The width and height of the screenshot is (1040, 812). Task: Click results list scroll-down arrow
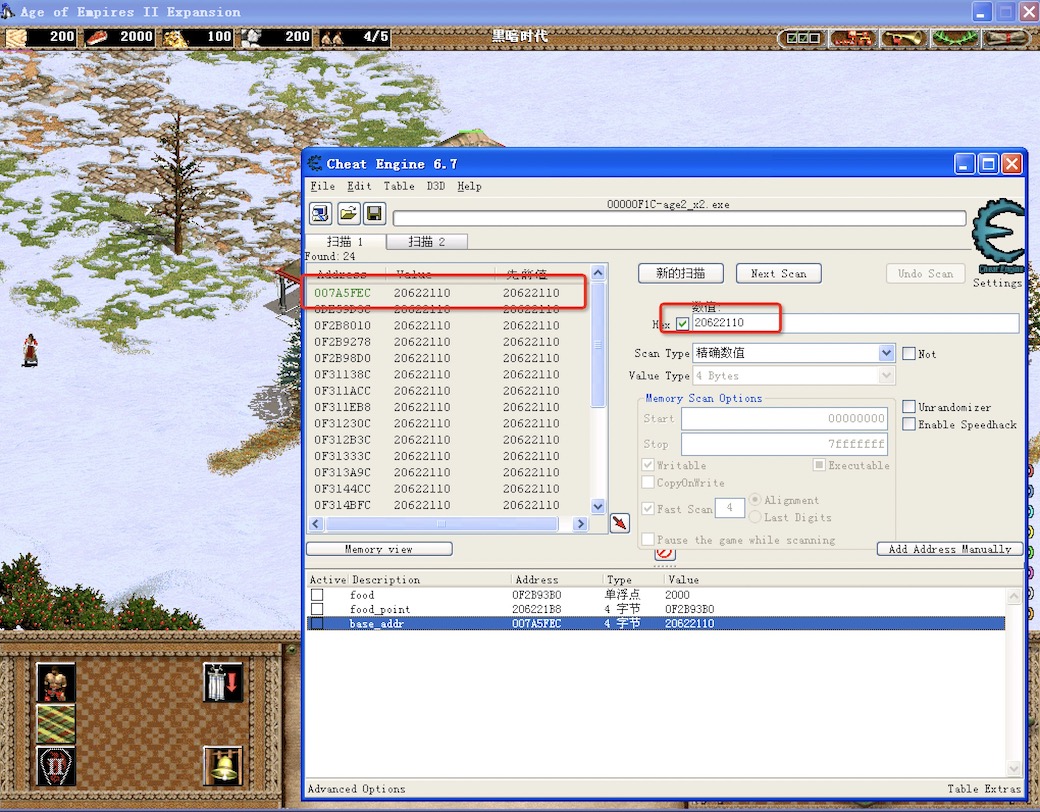(x=598, y=506)
